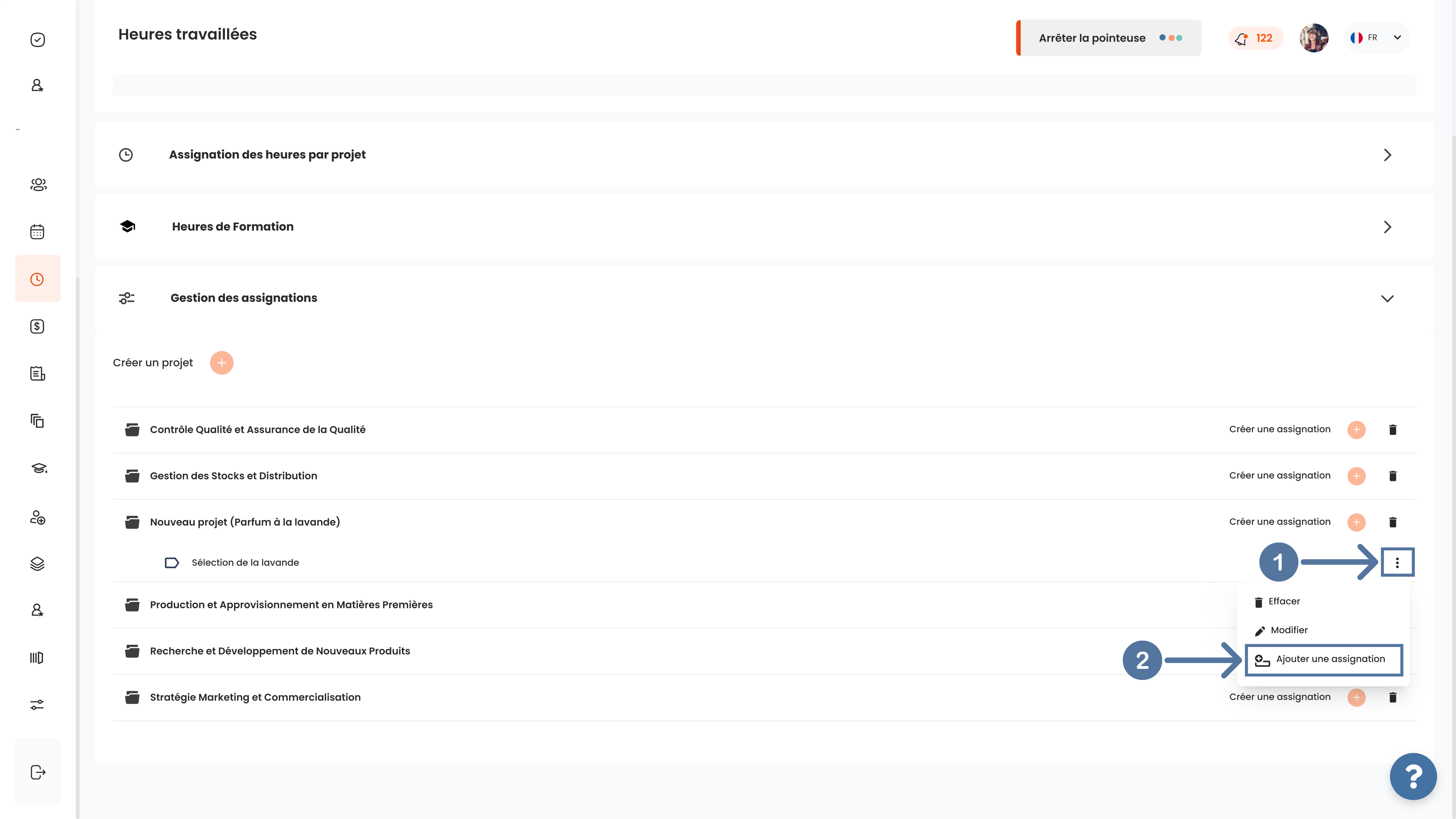The image size is (1456, 819).
Task: Delete Nouveau projet (Parfum à la lavande)
Action: 1393,522
